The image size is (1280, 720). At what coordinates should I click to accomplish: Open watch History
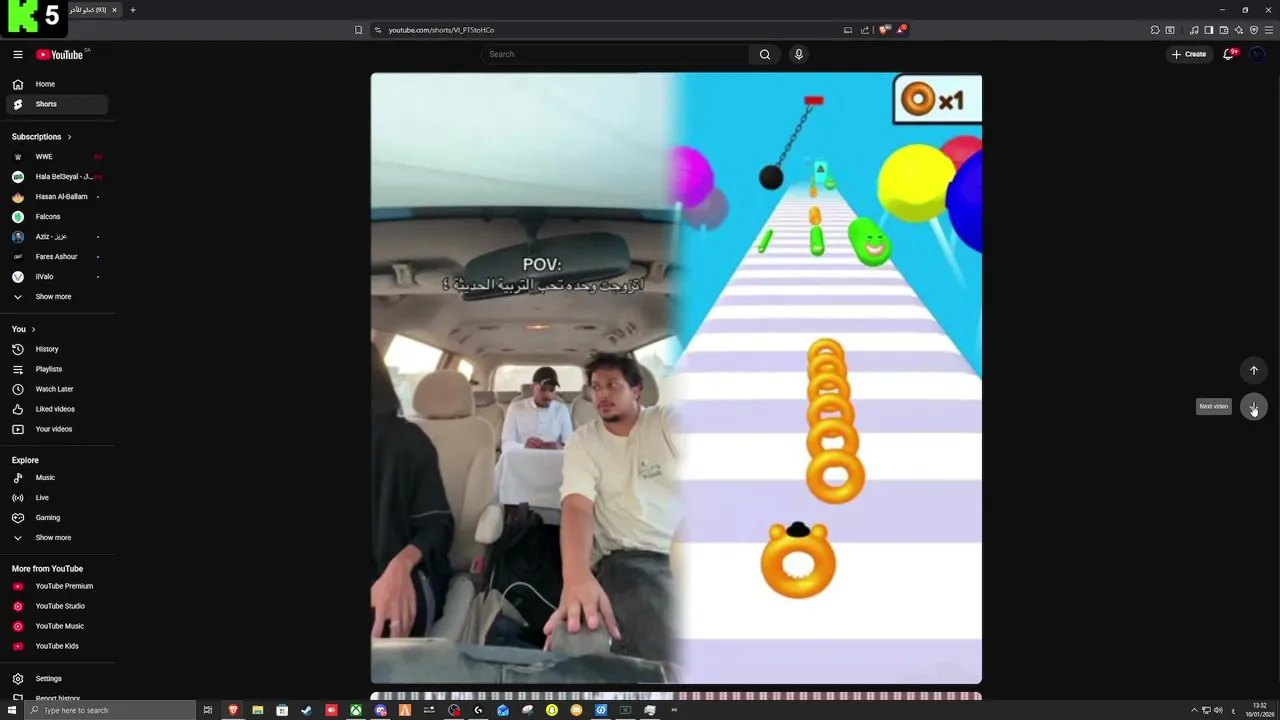[57, 349]
